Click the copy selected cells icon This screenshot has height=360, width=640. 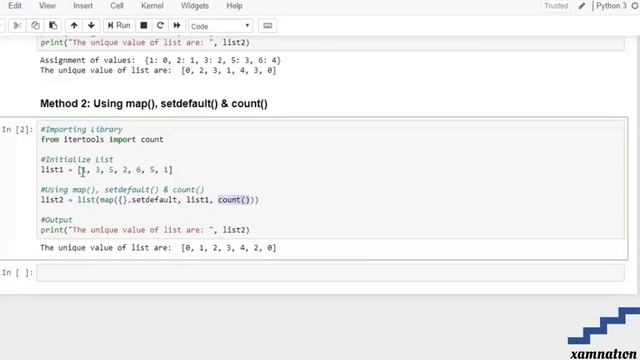36,26
